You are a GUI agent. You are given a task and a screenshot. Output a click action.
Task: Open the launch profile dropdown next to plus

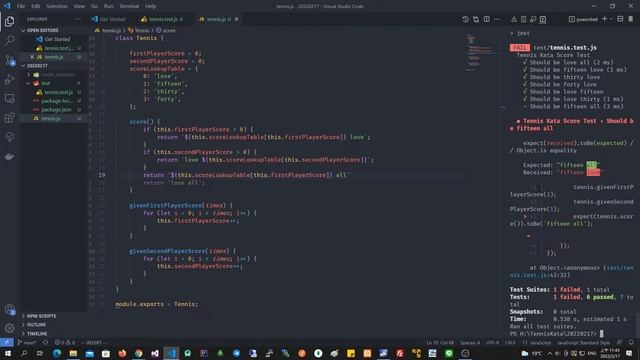(611, 19)
